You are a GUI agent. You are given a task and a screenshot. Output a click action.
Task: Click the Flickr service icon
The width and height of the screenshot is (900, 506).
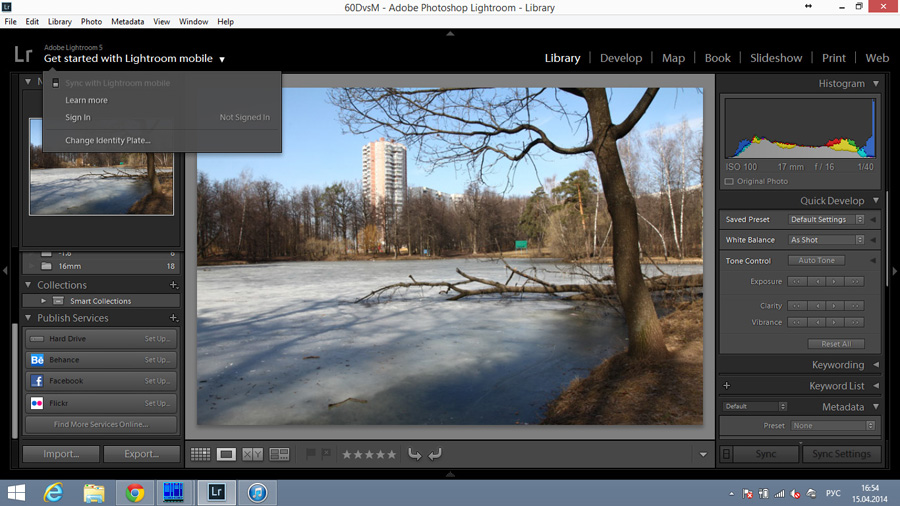click(x=37, y=403)
